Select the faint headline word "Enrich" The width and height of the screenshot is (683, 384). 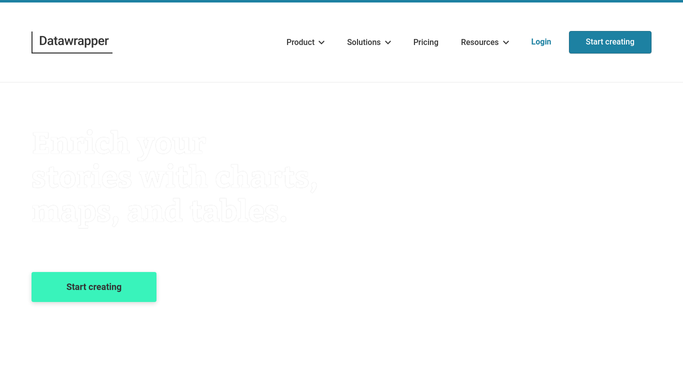(x=81, y=142)
